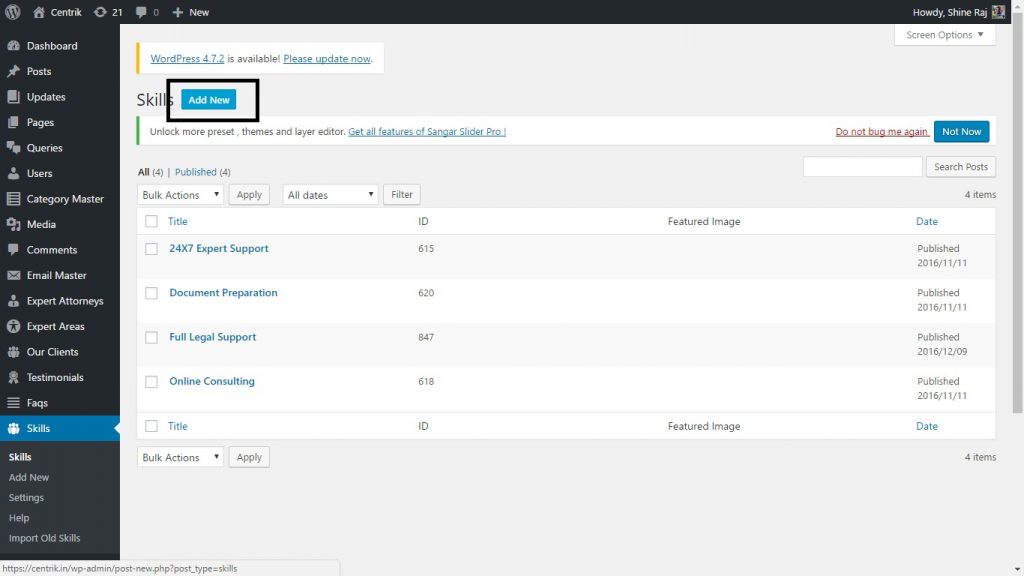
Task: Expand the Screen Options panel
Action: click(944, 35)
